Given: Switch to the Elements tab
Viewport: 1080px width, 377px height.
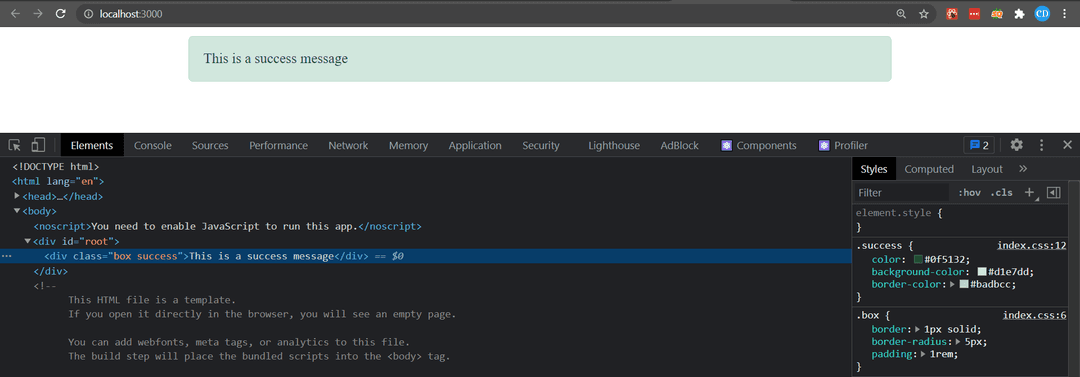Looking at the screenshot, I should pos(92,145).
